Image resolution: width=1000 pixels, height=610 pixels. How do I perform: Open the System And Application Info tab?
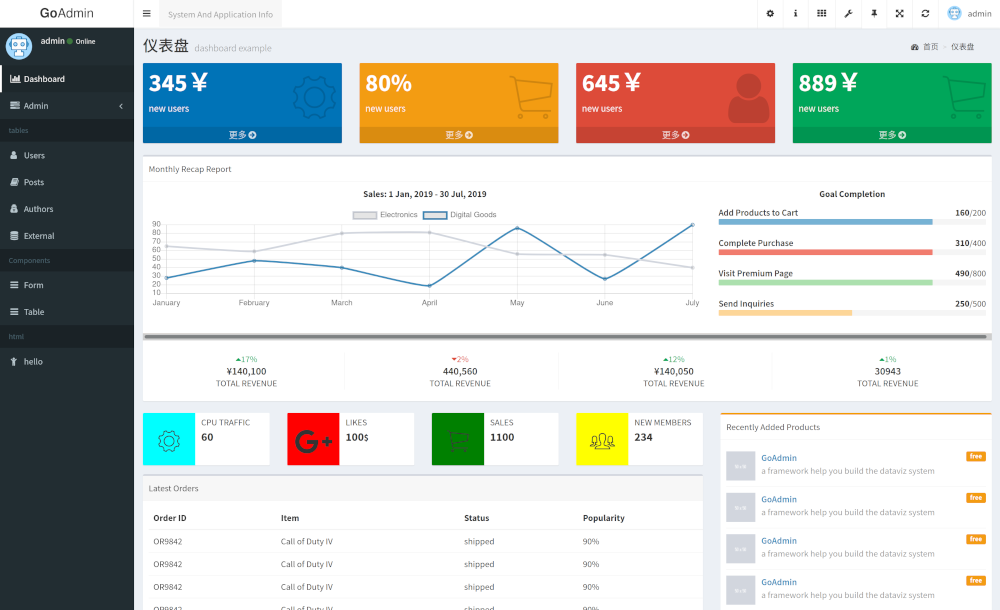point(220,15)
